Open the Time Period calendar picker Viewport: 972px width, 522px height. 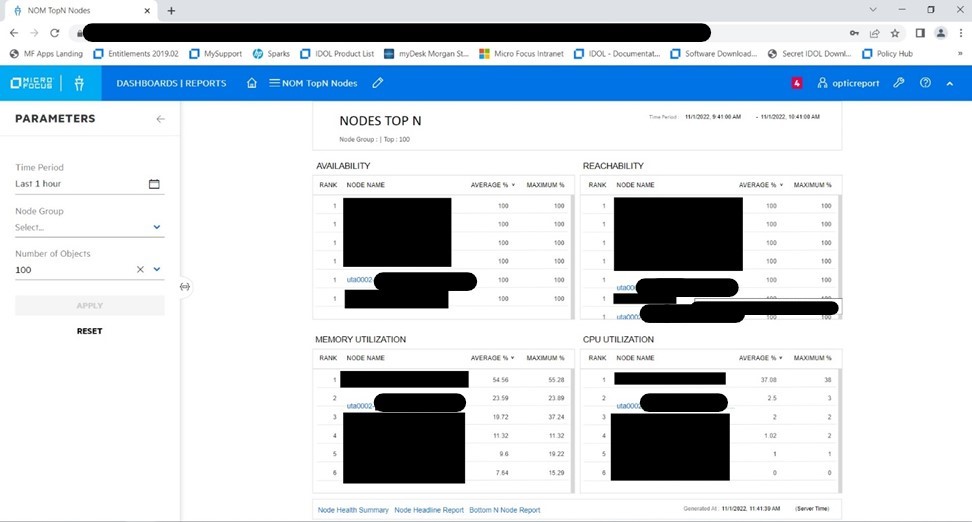point(154,184)
